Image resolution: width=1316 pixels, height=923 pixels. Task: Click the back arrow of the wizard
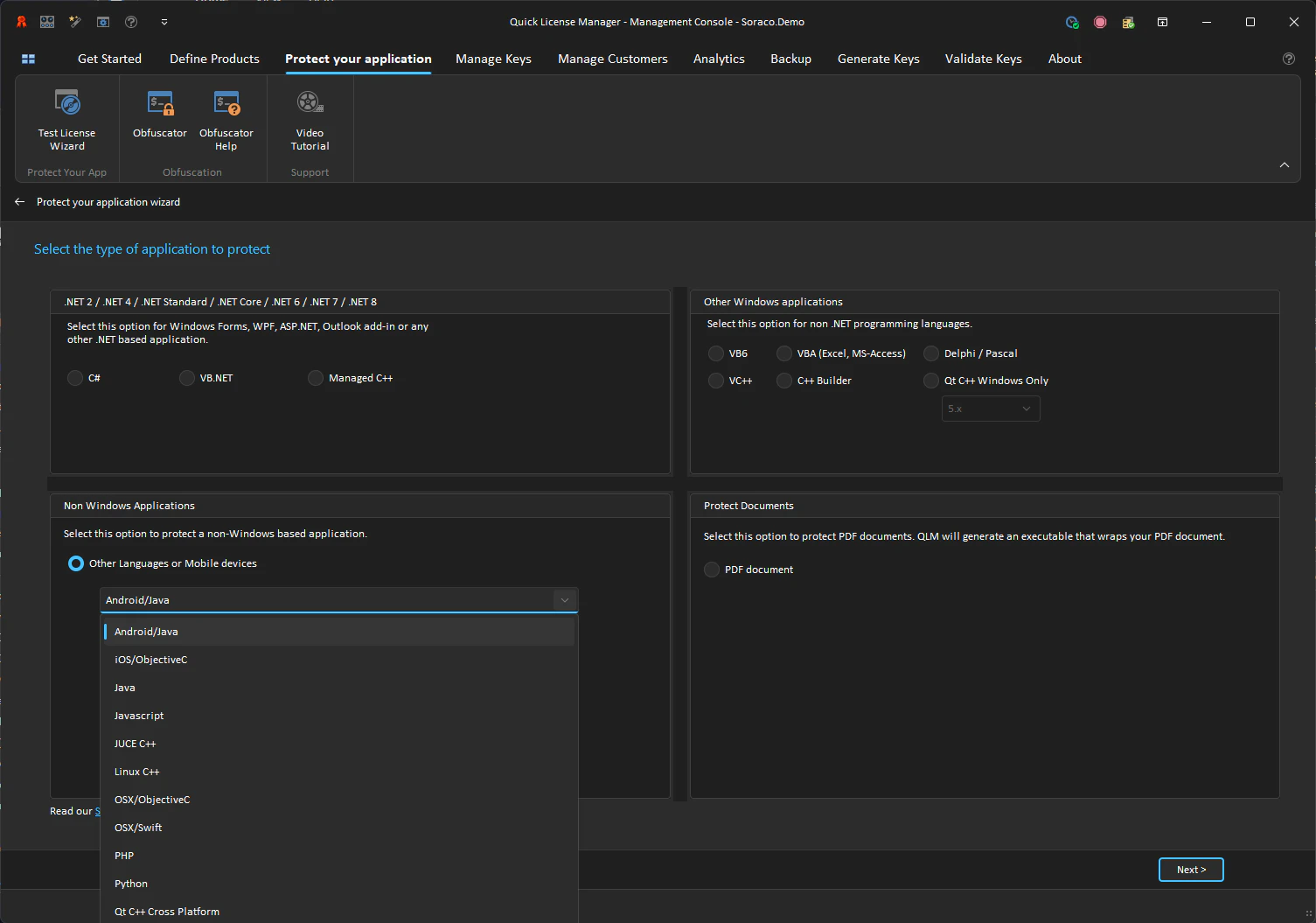tap(19, 201)
